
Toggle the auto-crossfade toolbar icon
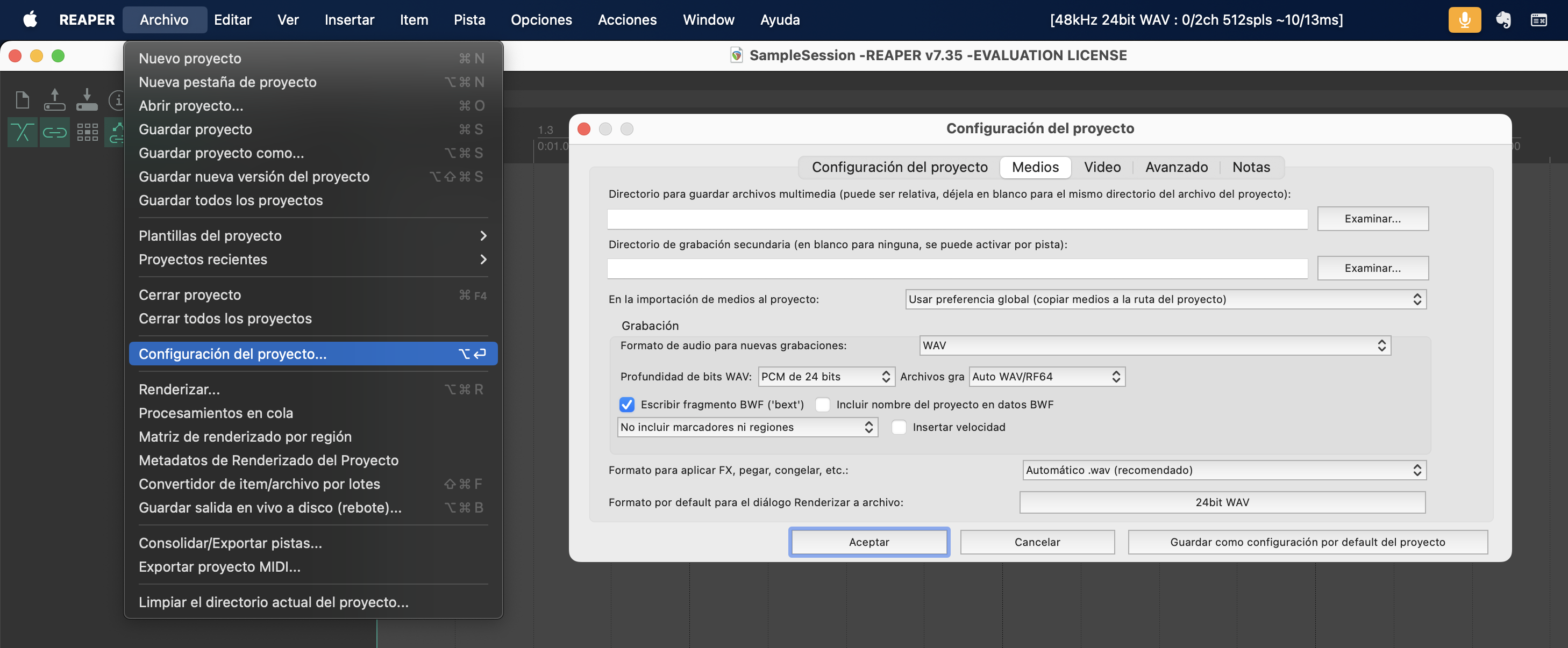(23, 132)
